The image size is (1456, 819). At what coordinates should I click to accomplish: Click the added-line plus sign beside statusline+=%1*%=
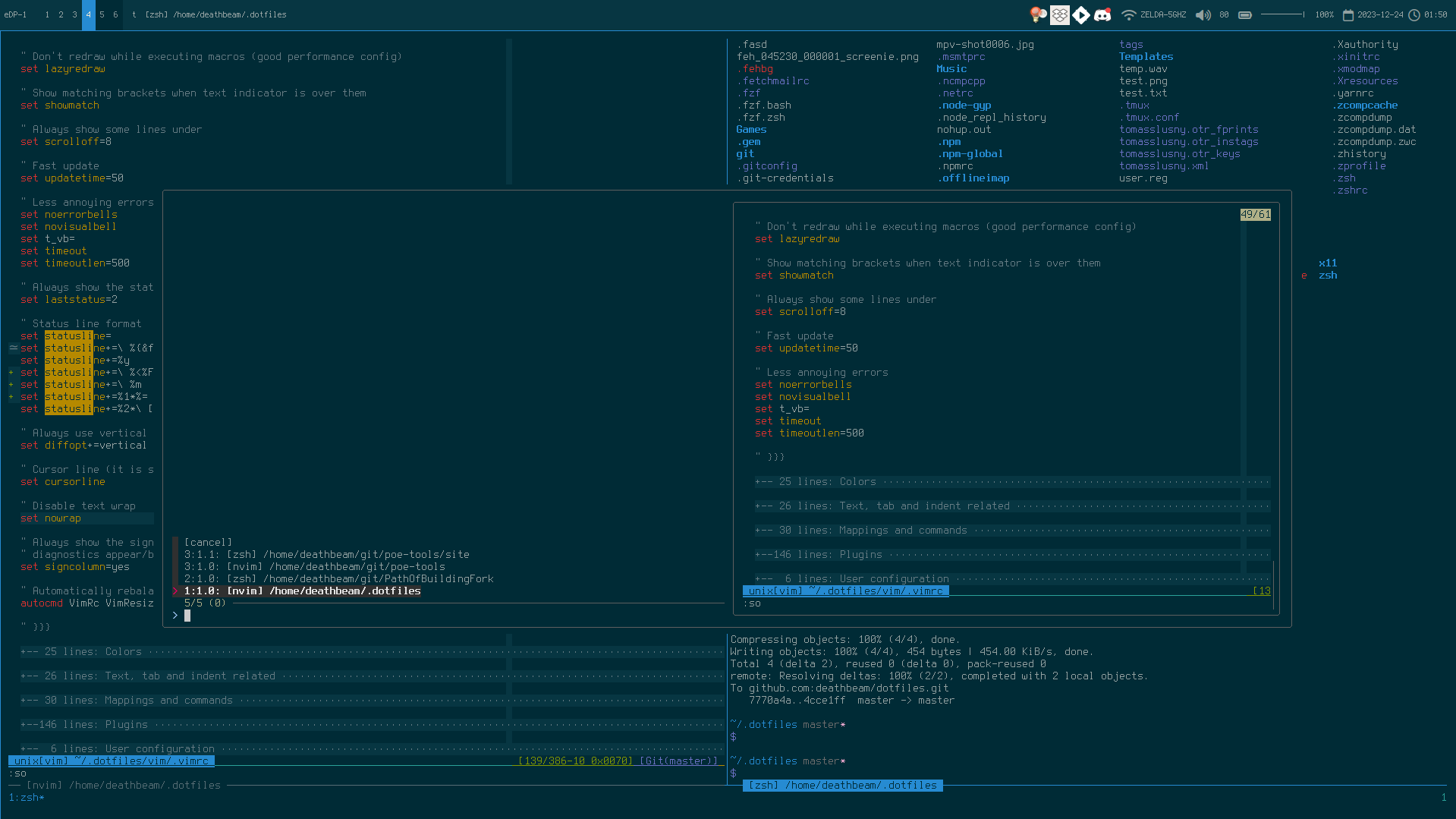click(11, 396)
